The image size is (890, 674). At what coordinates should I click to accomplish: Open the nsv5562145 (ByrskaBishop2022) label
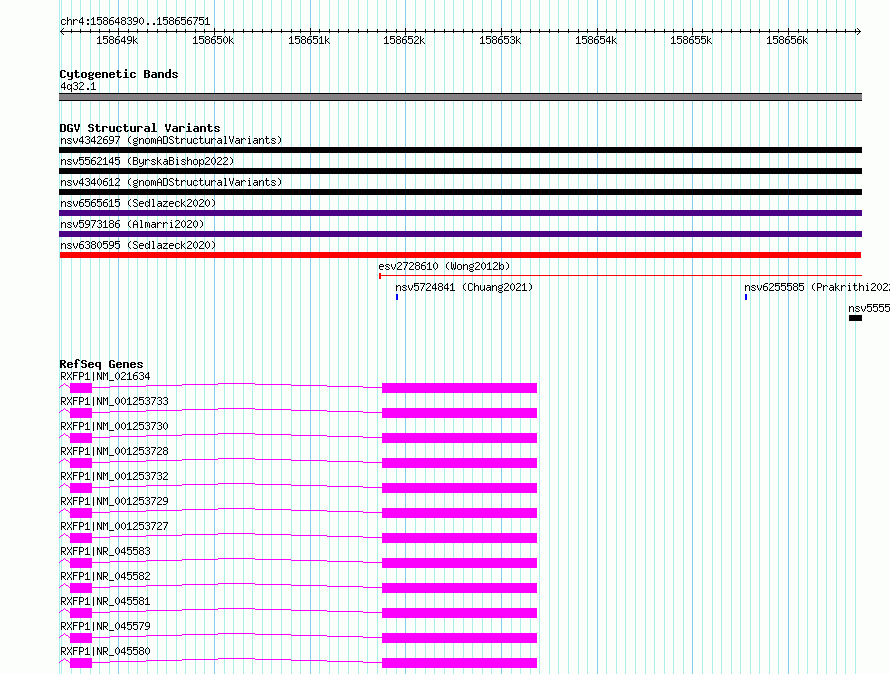click(147, 161)
